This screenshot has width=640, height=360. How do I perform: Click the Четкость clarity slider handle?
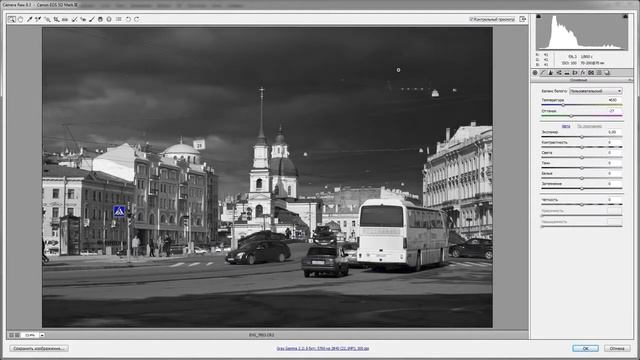[582, 204]
